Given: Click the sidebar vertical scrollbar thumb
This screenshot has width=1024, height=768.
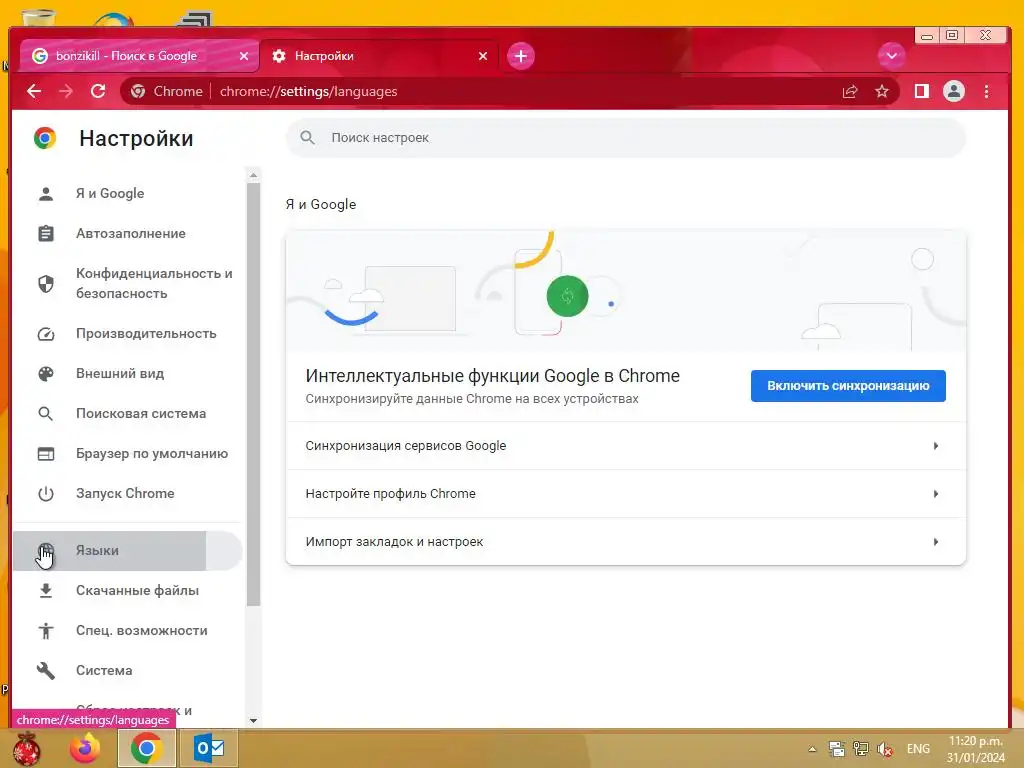Looking at the screenshot, I should pos(253,394).
